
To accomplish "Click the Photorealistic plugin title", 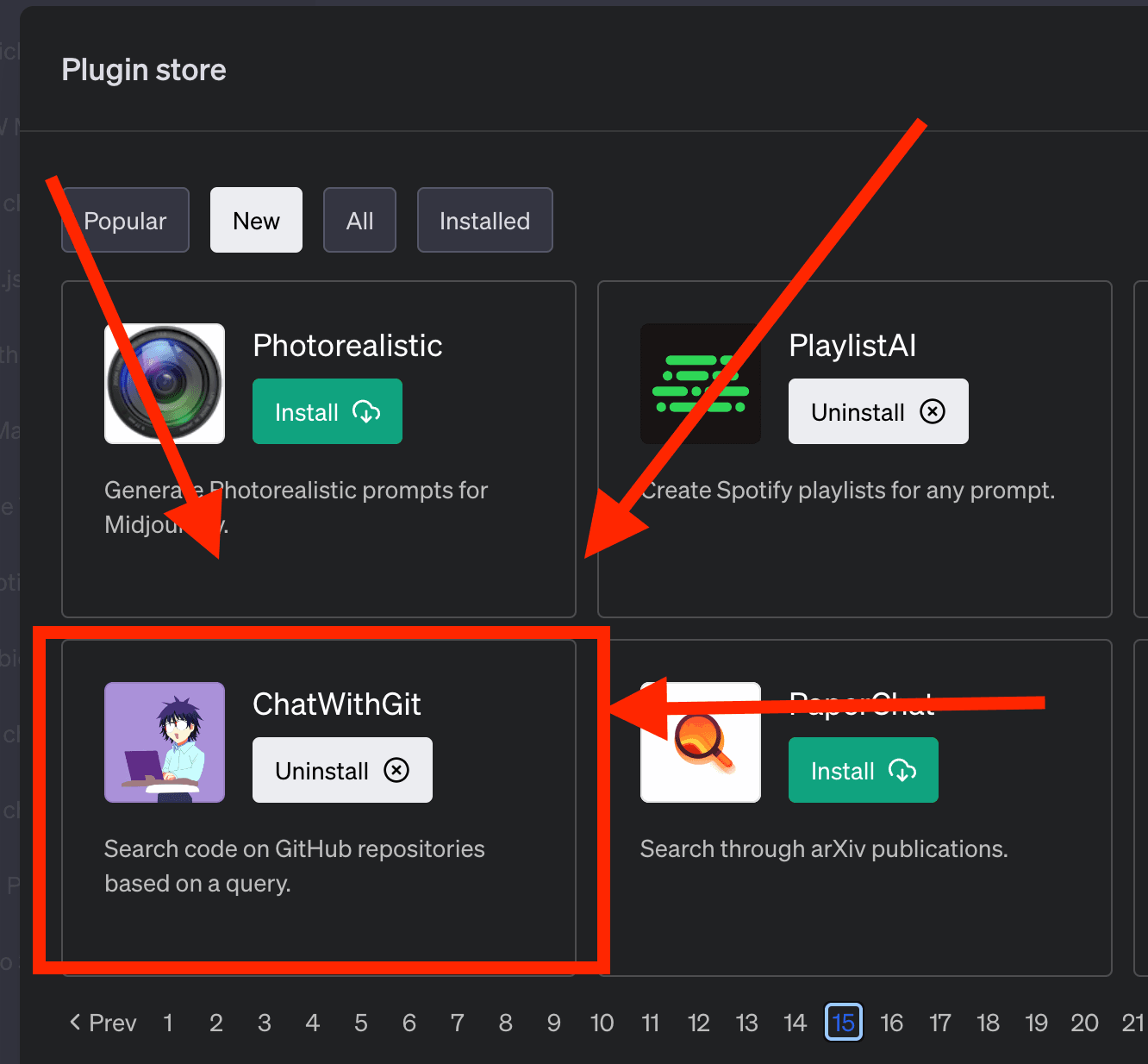I will point(347,346).
